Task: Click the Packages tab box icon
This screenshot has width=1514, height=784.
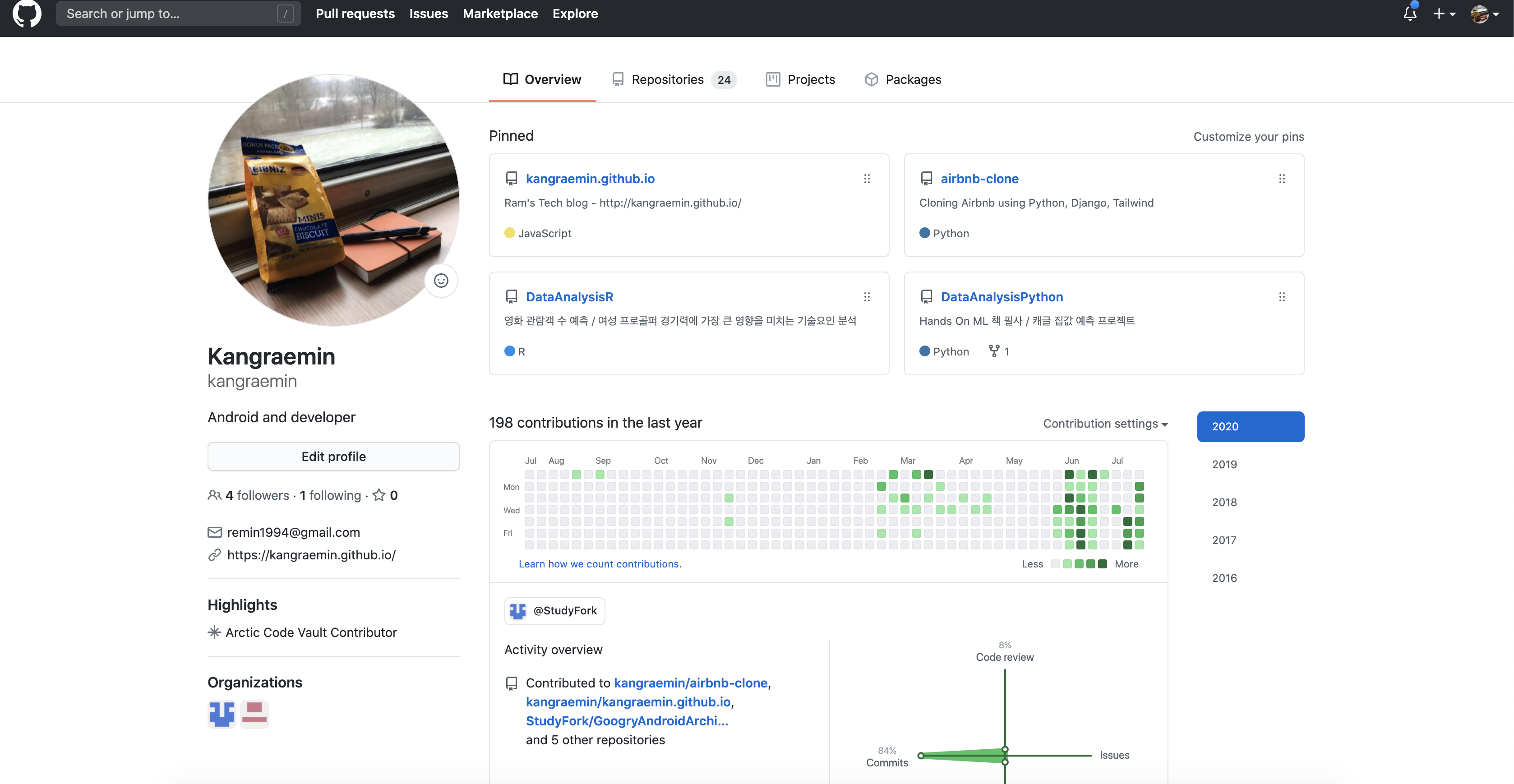Action: point(871,79)
